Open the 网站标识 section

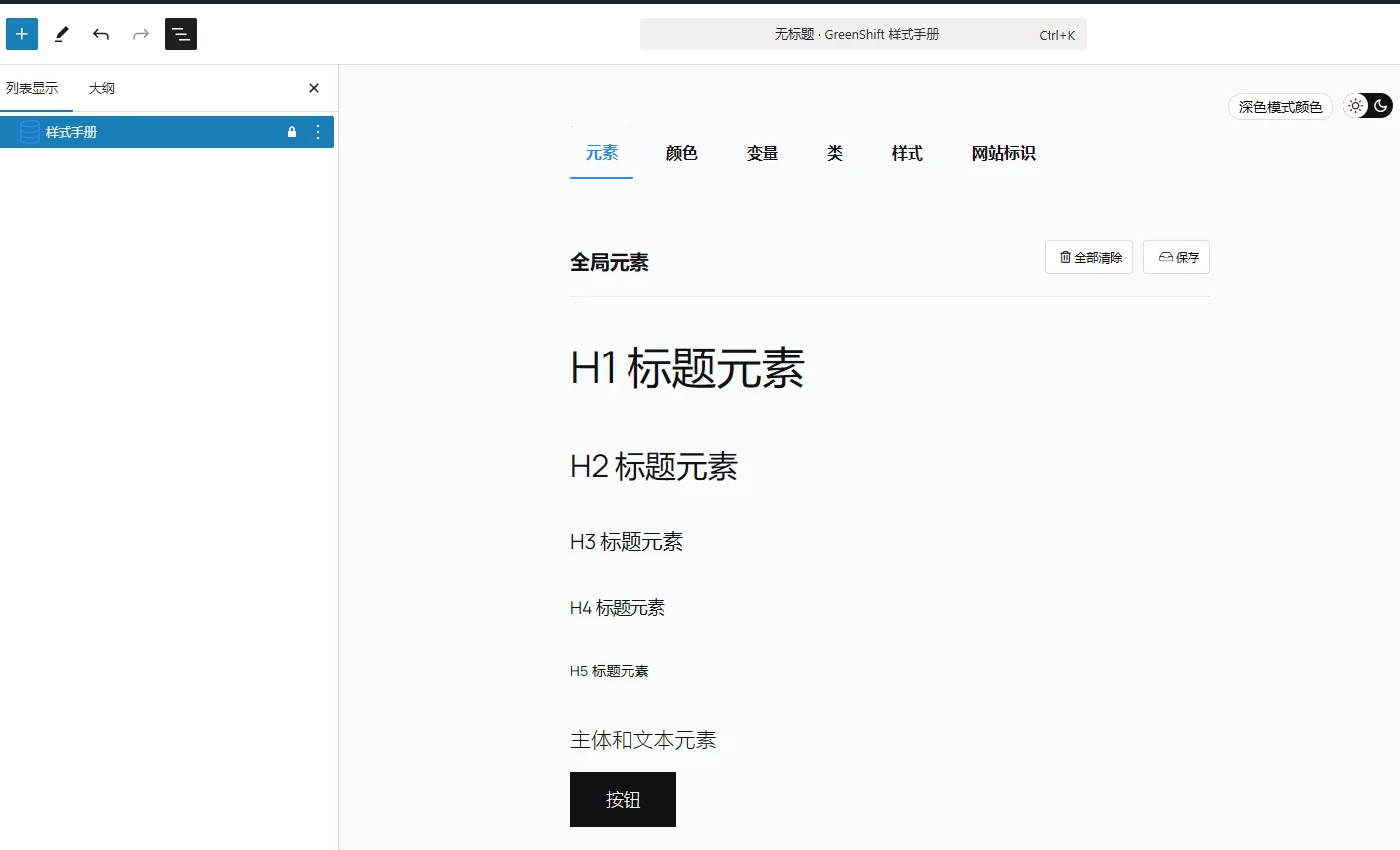[1003, 153]
